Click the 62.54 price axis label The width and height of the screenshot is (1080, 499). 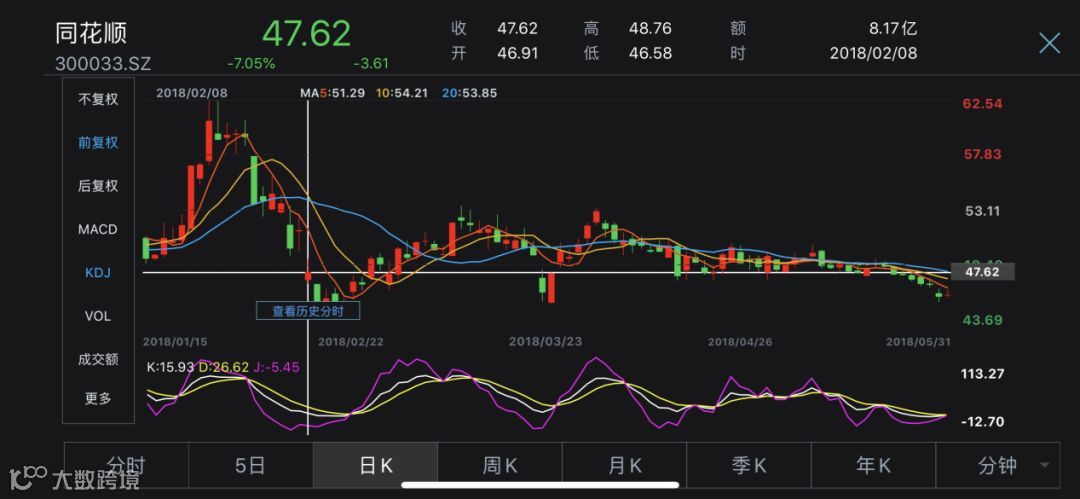tap(982, 104)
